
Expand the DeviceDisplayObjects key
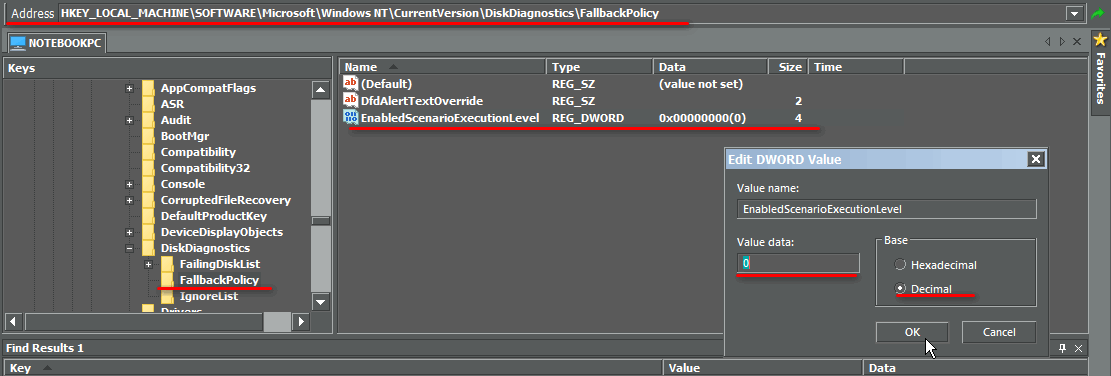129,232
